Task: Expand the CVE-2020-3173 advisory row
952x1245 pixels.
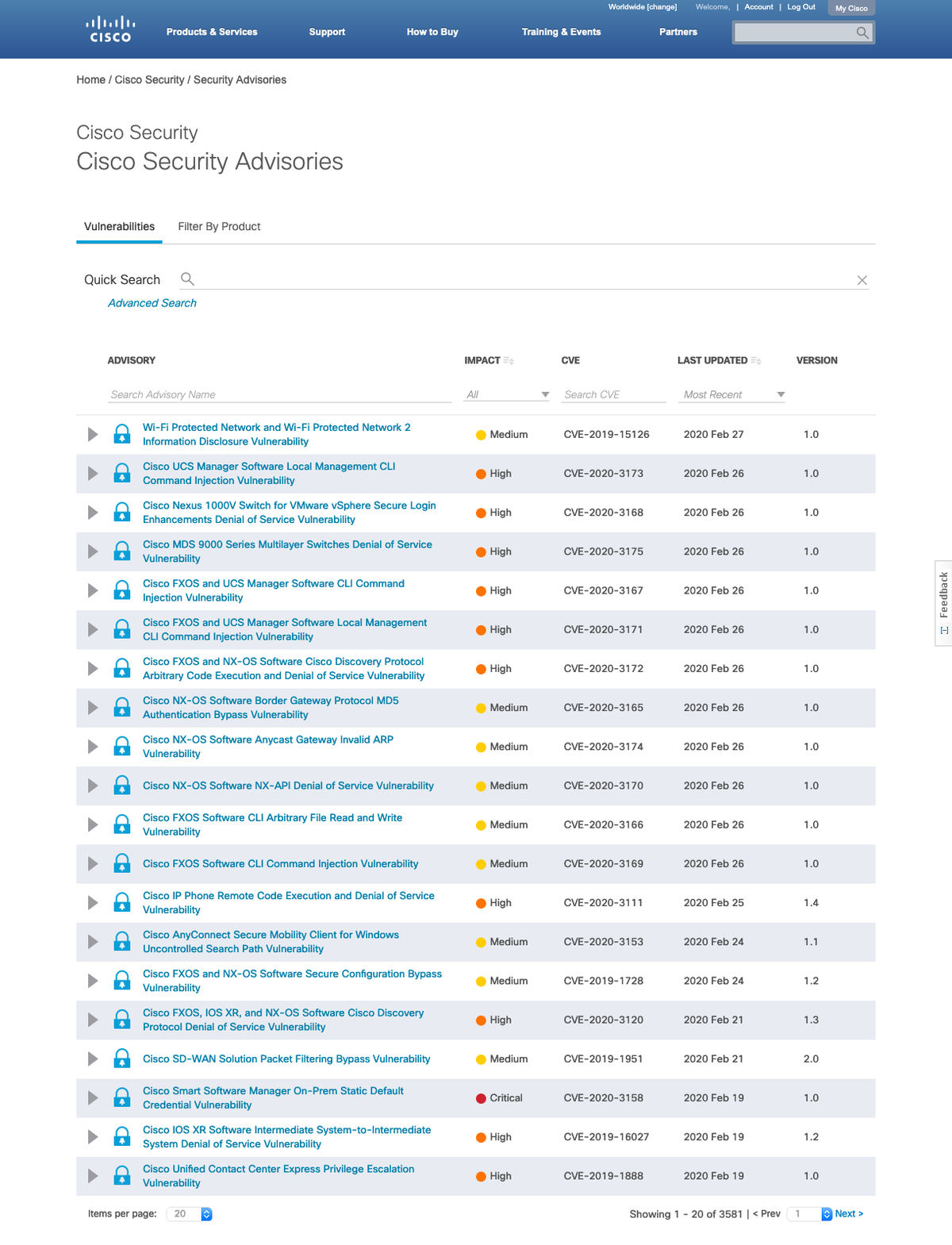Action: [93, 473]
